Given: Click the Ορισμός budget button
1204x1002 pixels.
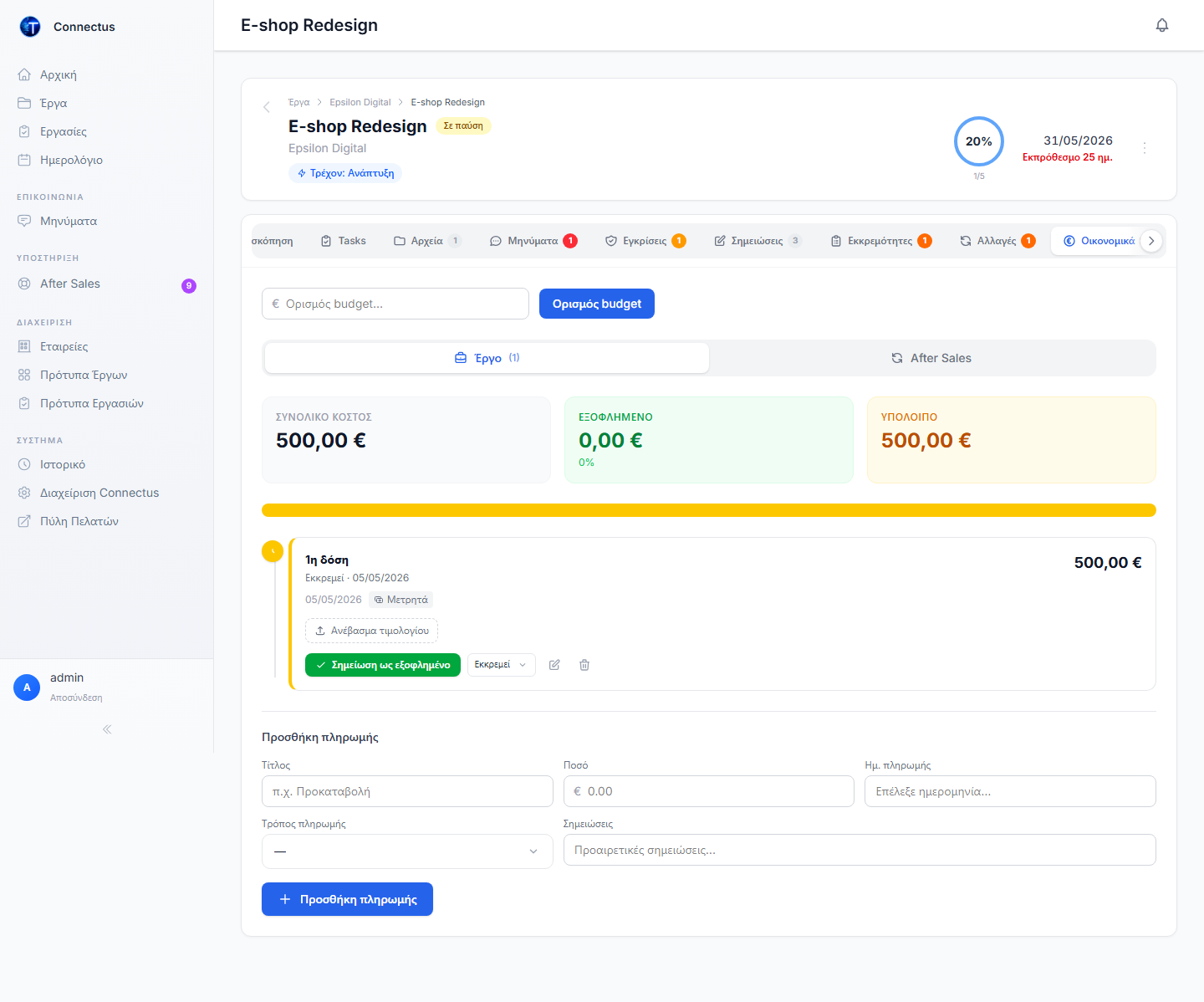Looking at the screenshot, I should point(597,304).
